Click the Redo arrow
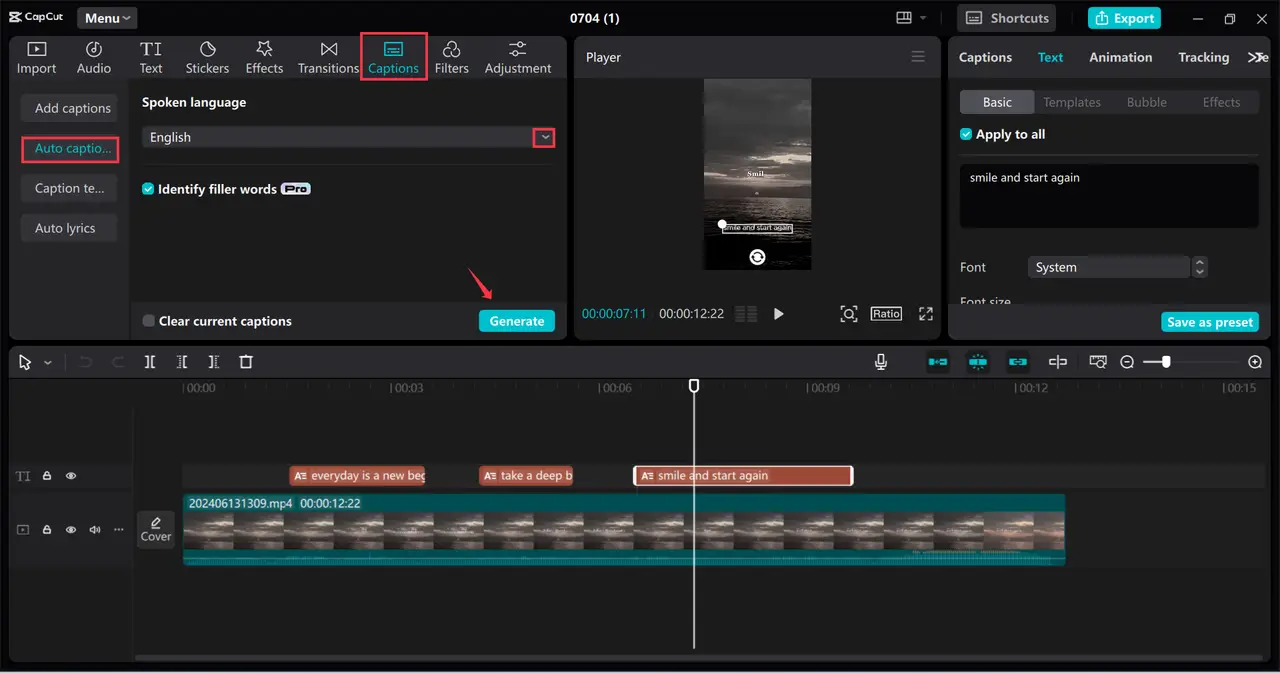Viewport: 1280px width, 673px height. tap(118, 362)
